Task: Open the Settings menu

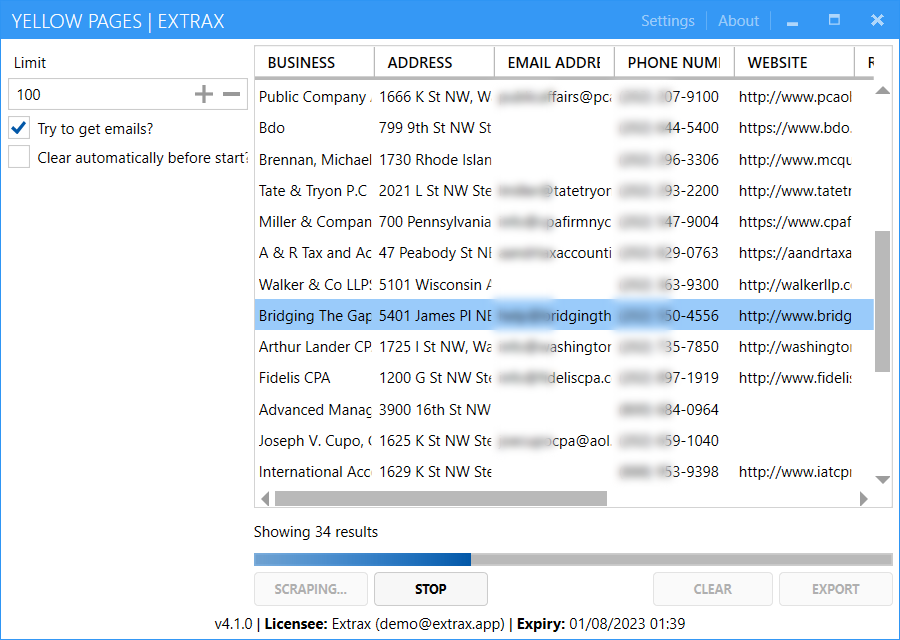Action: (x=667, y=20)
